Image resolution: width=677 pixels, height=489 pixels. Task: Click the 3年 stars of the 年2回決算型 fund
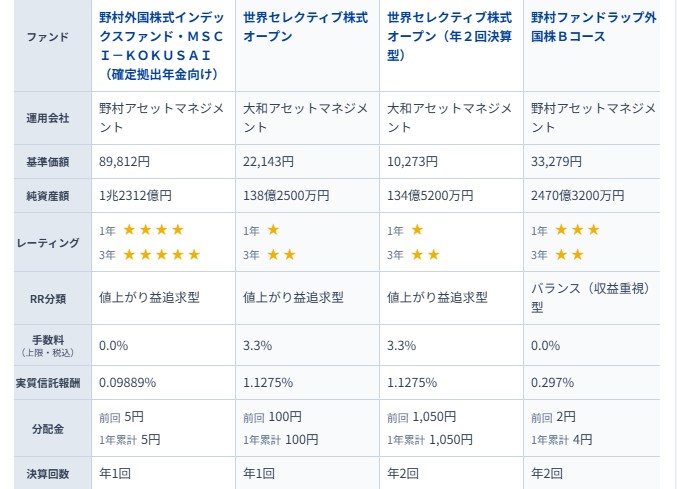tap(425, 255)
